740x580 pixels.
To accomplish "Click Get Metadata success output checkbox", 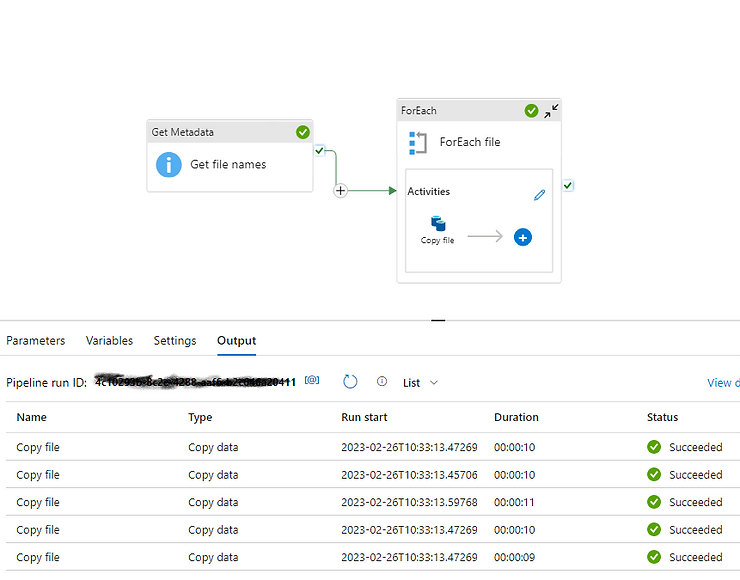I will (x=319, y=151).
